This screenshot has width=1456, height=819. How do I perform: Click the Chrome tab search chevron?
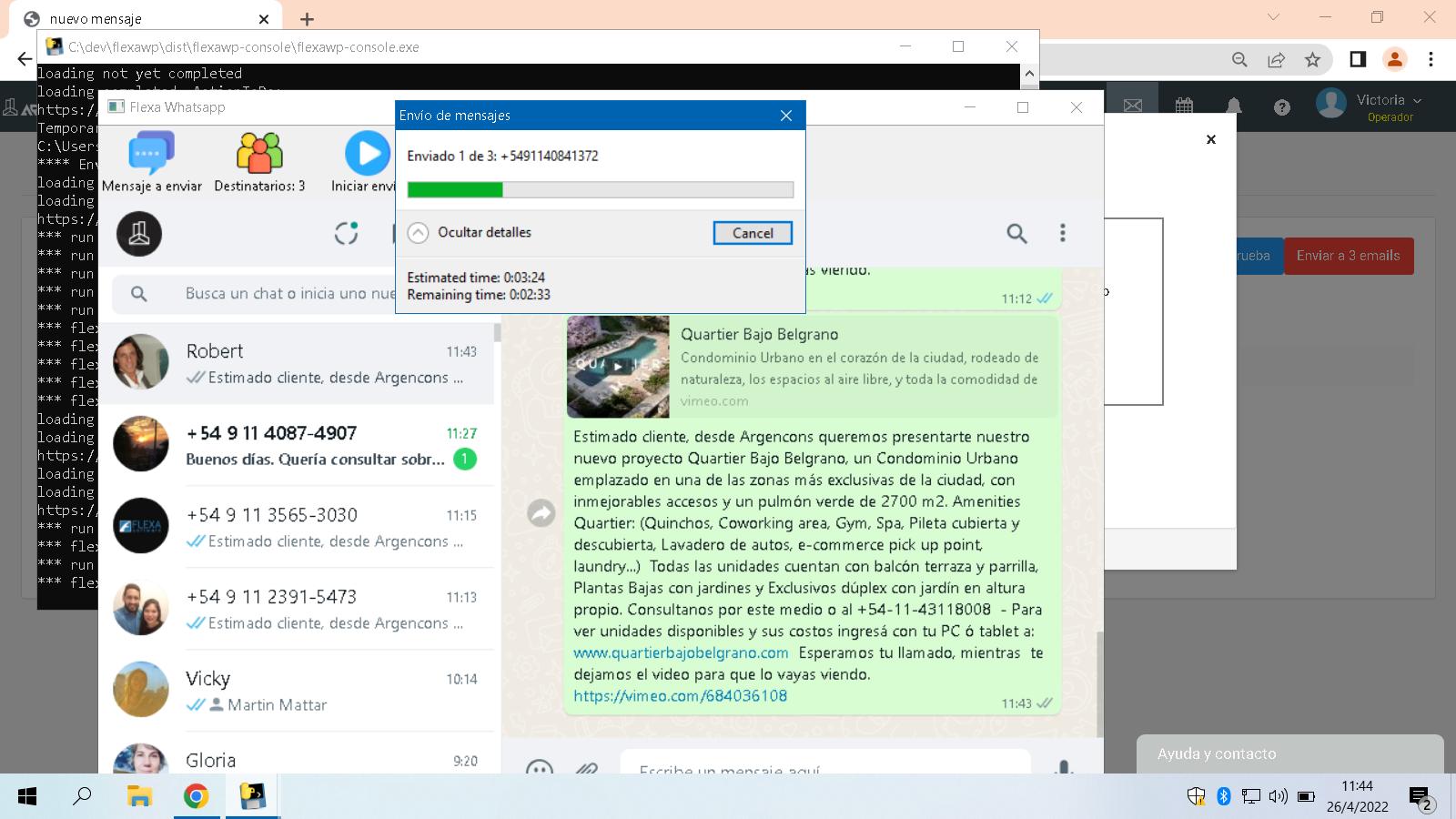coord(1273,17)
